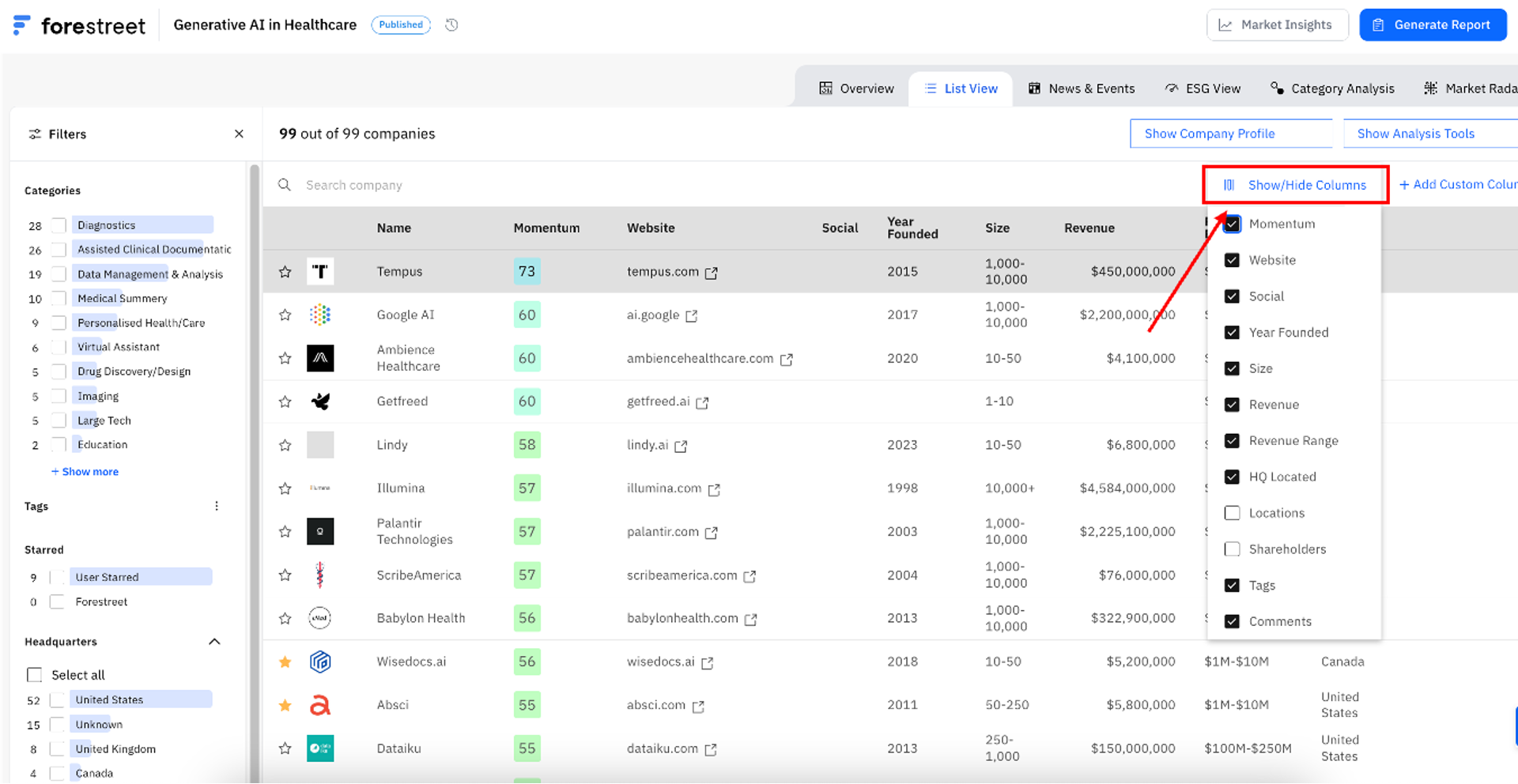Open the Overview tab
This screenshot has width=1518, height=784.
click(856, 89)
